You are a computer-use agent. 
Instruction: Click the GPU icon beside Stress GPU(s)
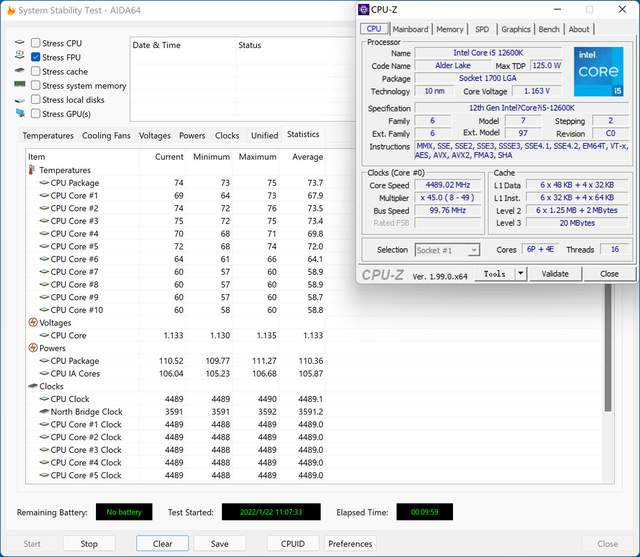tap(19, 114)
